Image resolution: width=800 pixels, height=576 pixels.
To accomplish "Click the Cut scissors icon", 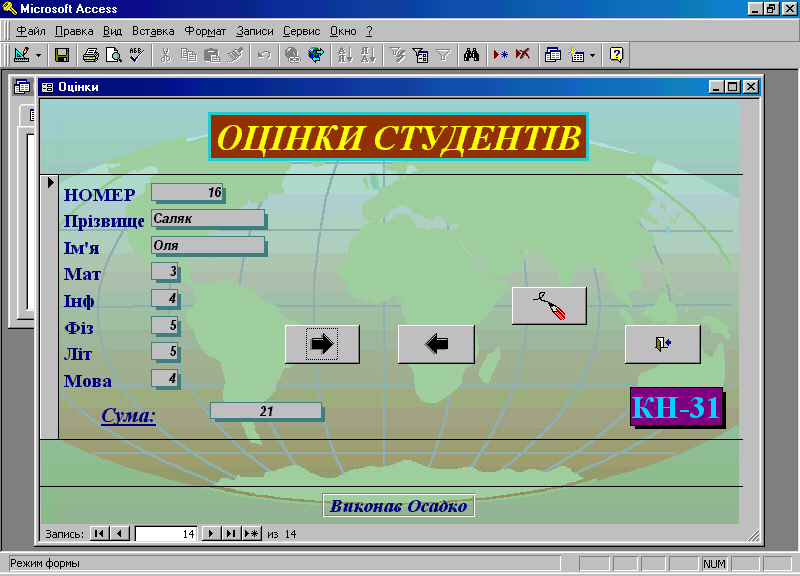I will click(165, 55).
